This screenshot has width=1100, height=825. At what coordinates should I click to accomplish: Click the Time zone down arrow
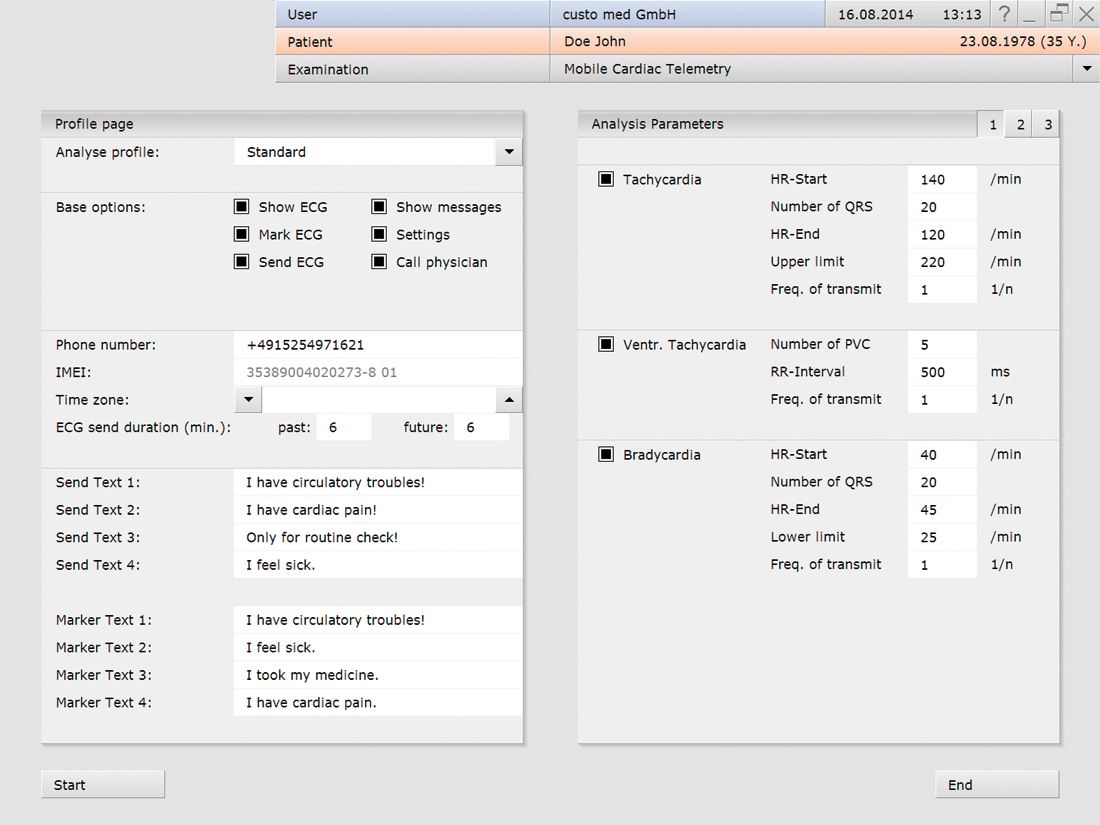[x=247, y=400]
